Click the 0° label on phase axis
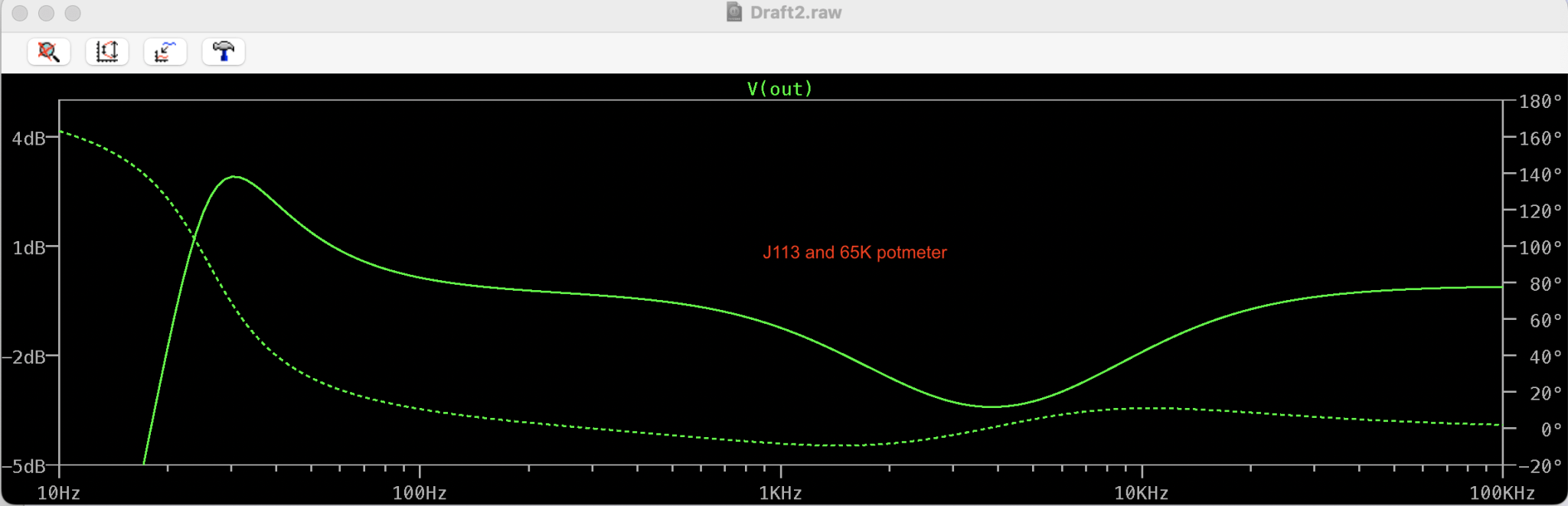This screenshot has height=506, width=1568. pos(1551,429)
